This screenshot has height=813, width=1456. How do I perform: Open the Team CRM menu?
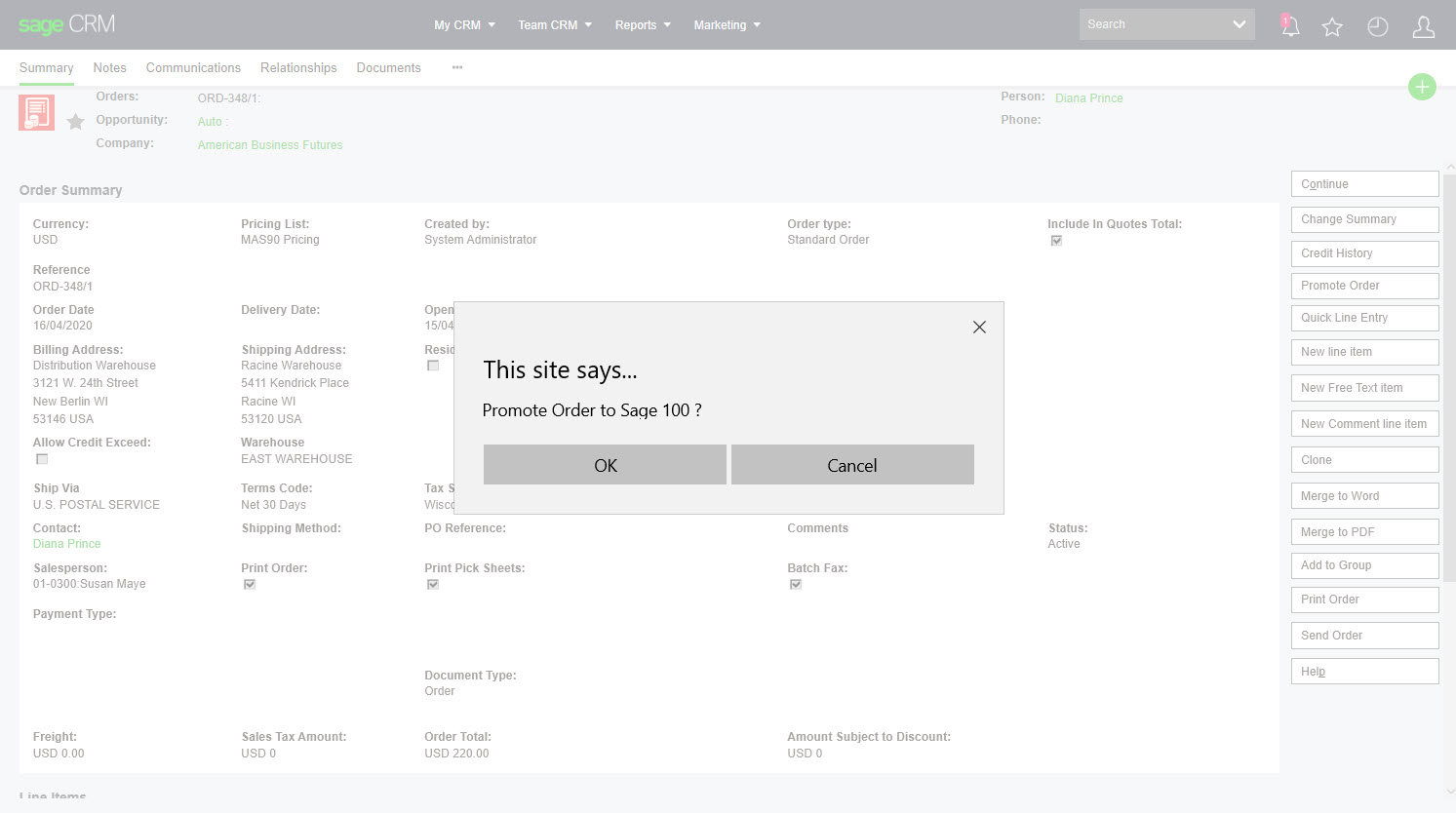click(x=554, y=25)
